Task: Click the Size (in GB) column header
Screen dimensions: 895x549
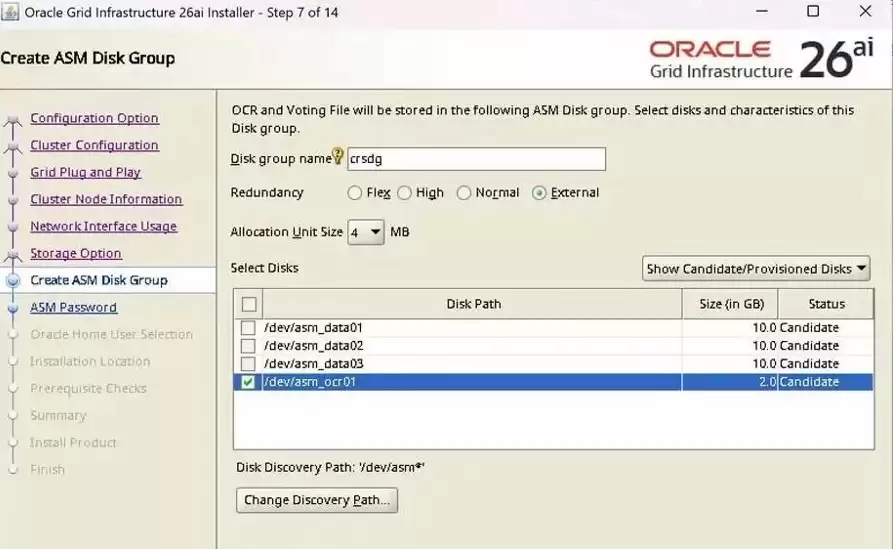Action: pos(731,304)
